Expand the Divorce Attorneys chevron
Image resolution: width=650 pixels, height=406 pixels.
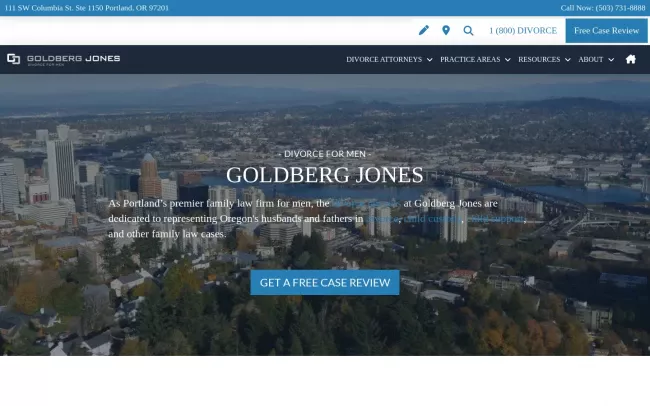429,60
